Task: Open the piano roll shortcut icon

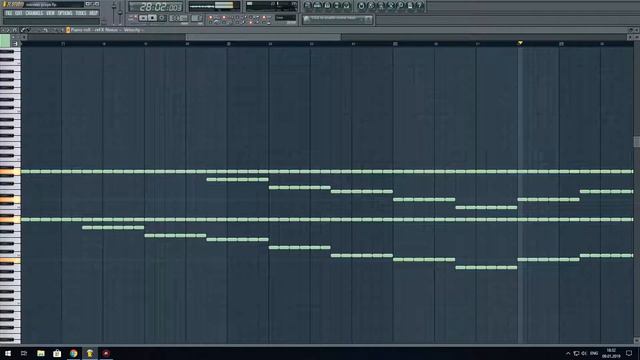Action: tap(327, 5)
